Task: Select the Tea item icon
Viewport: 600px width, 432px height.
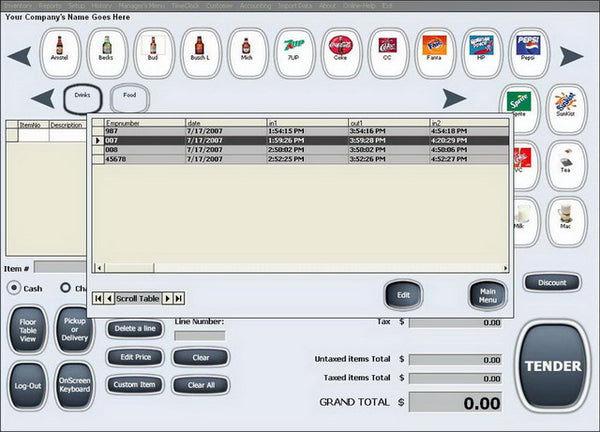Action: (566, 161)
